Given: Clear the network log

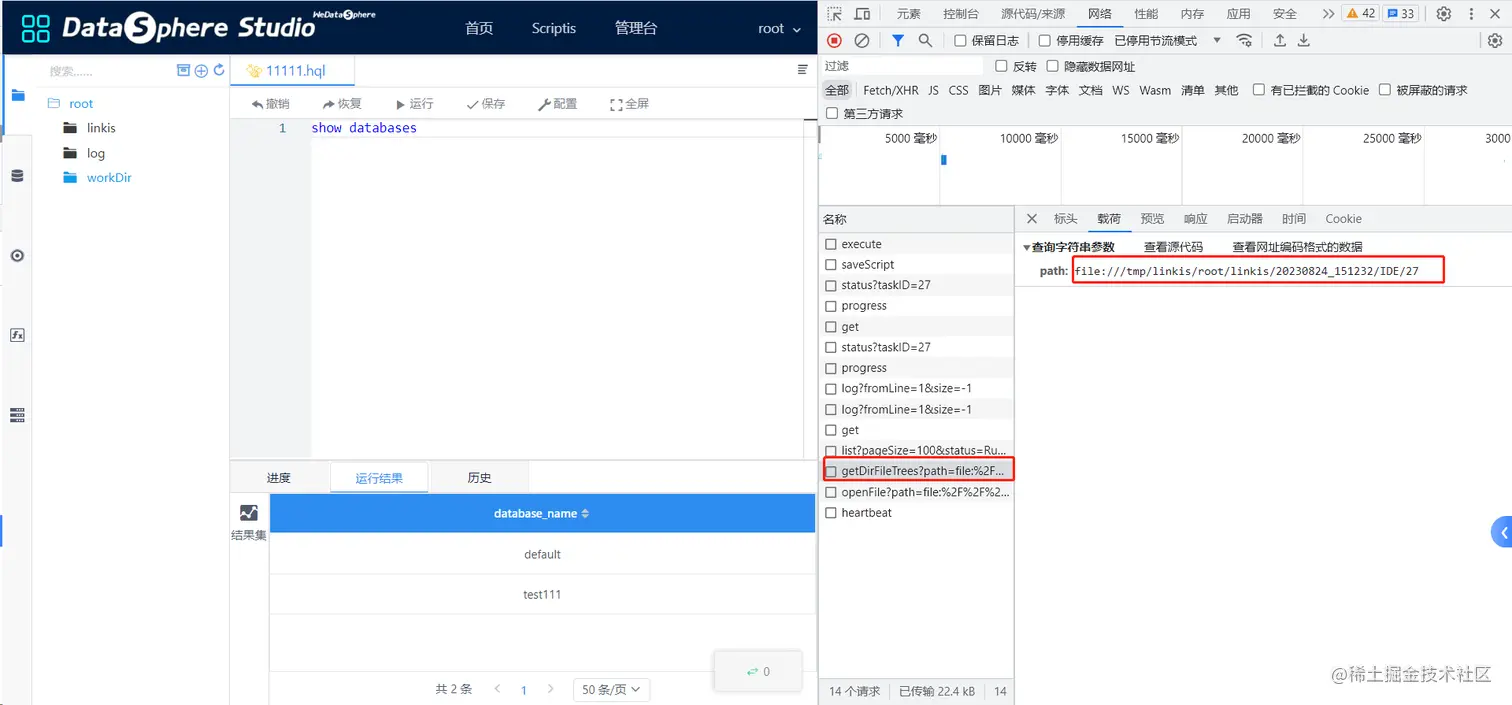Looking at the screenshot, I should point(862,40).
